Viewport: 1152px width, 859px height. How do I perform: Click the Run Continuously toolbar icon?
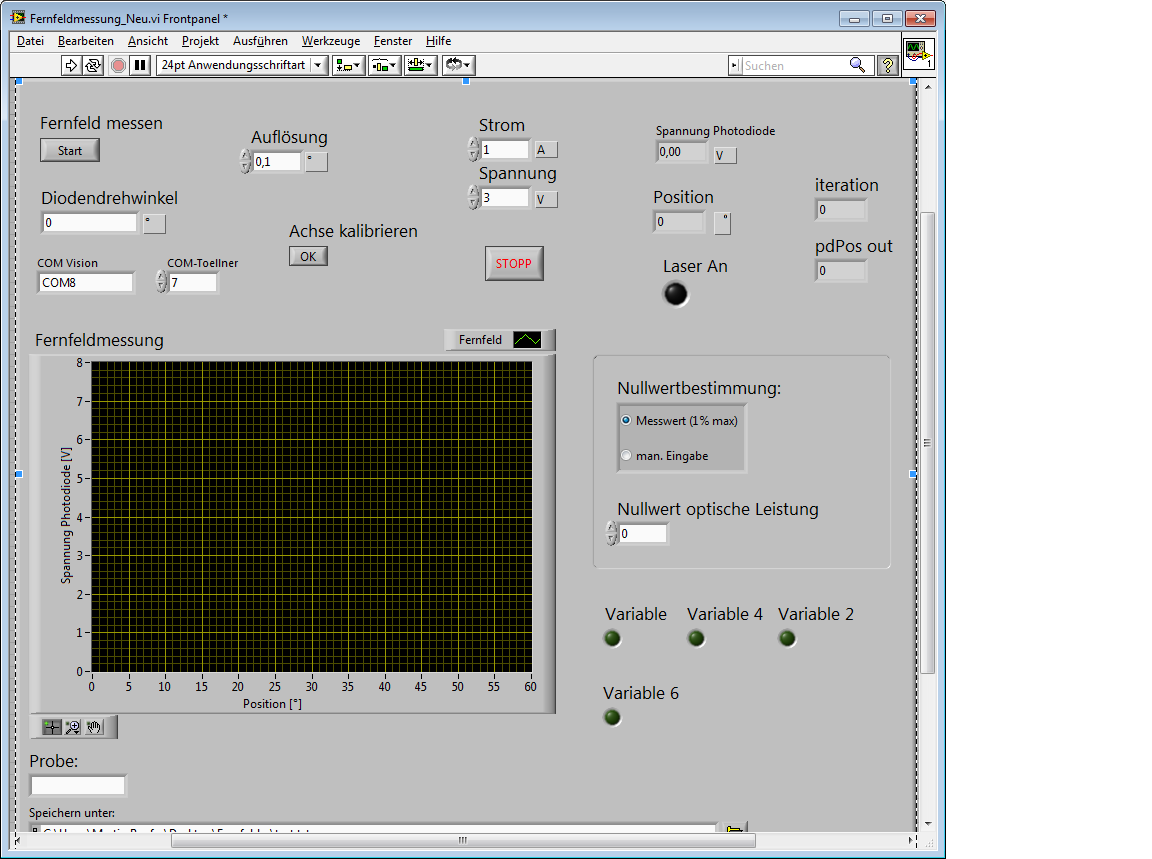[x=93, y=65]
